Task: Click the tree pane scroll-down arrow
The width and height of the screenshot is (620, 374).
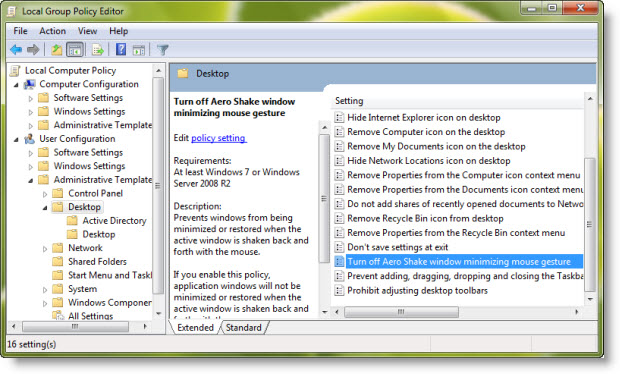Action: tap(158, 314)
